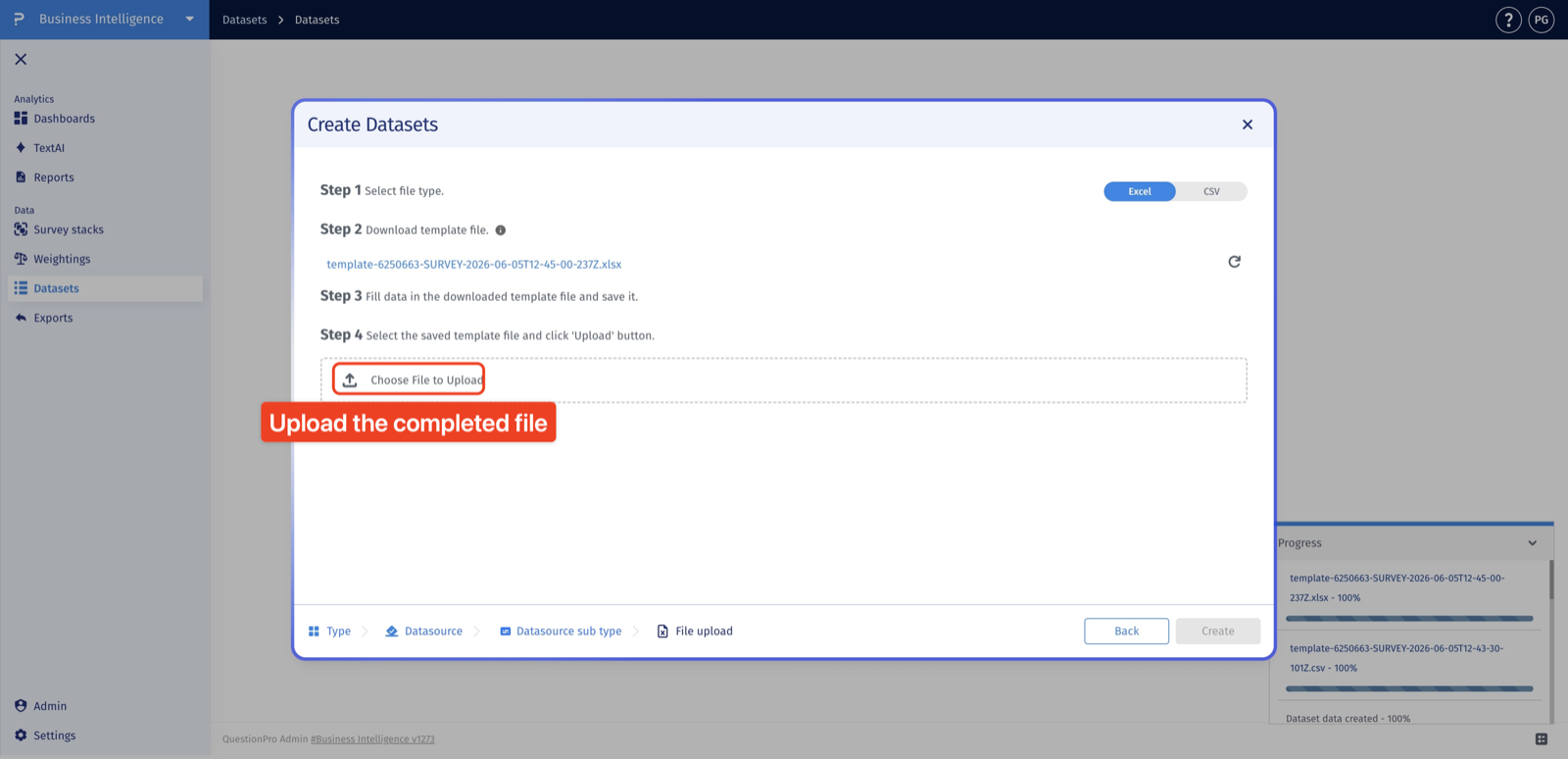Click the 'Step 4 Select the saved template' text
1568x759 pixels.
coord(487,335)
